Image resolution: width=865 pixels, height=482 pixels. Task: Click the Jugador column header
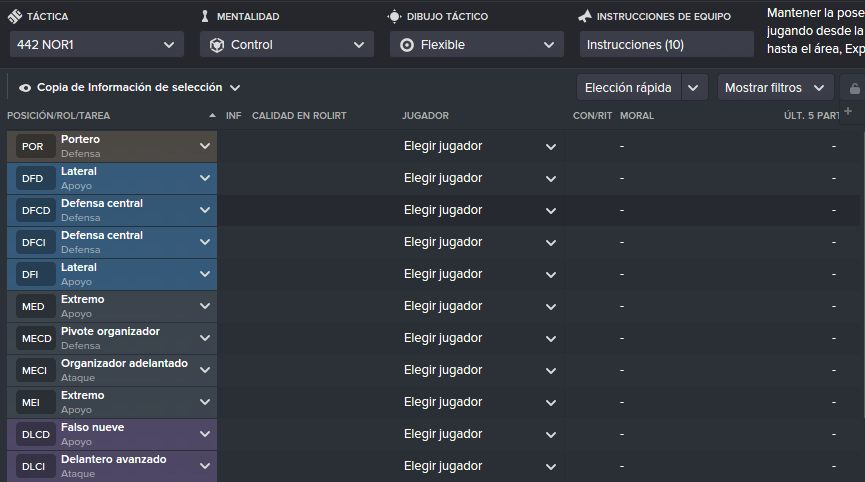click(425, 116)
